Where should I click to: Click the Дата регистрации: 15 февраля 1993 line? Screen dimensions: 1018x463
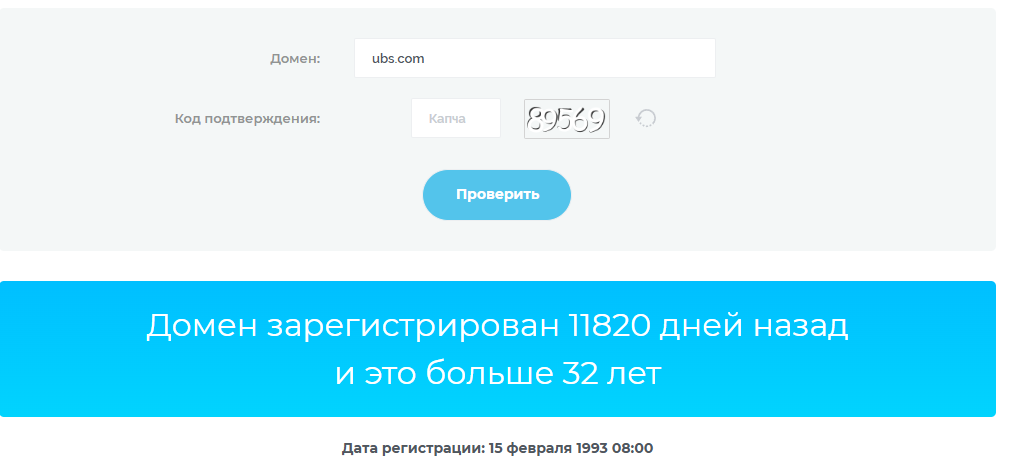point(497,448)
